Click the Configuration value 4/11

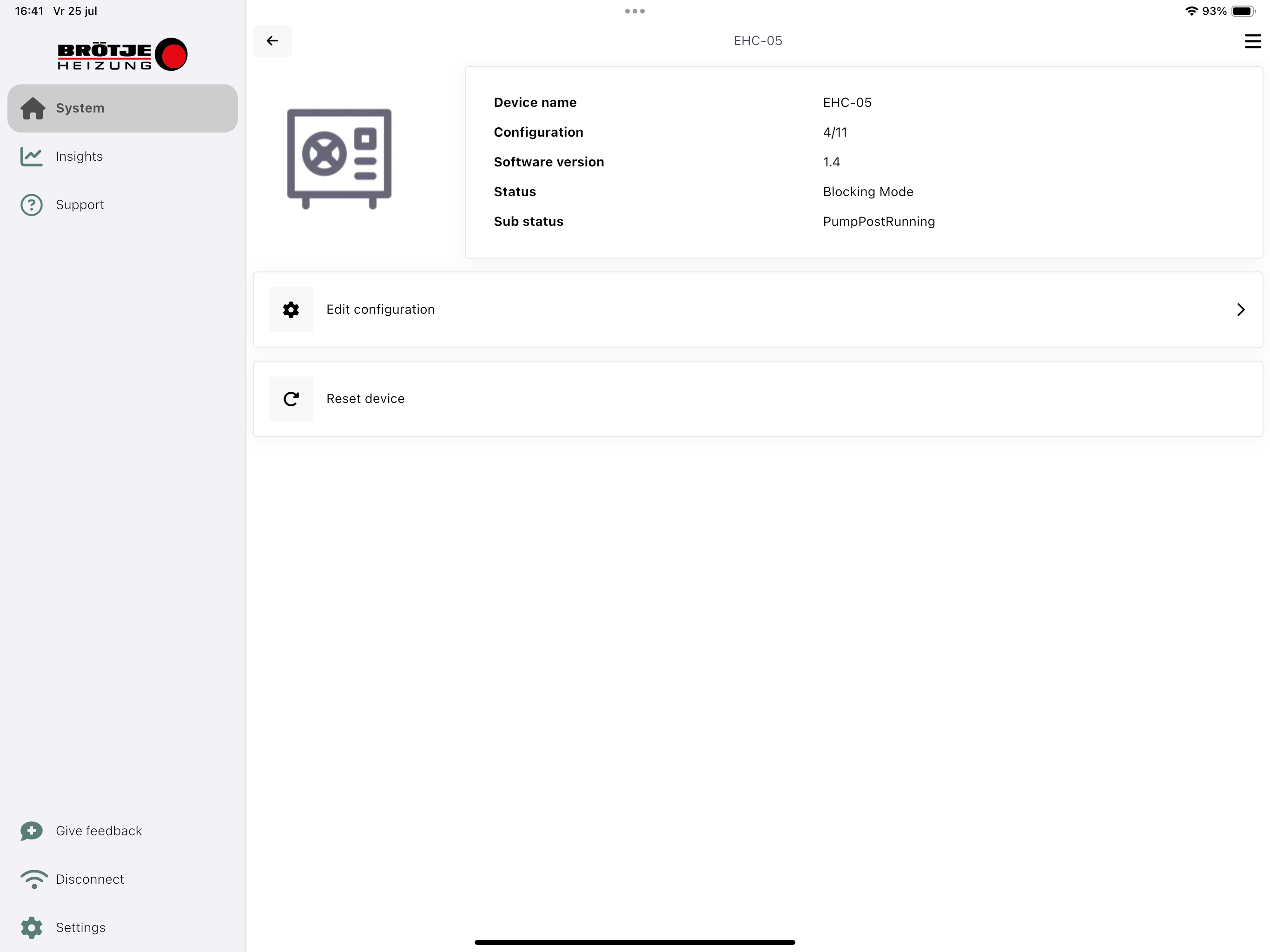point(835,132)
